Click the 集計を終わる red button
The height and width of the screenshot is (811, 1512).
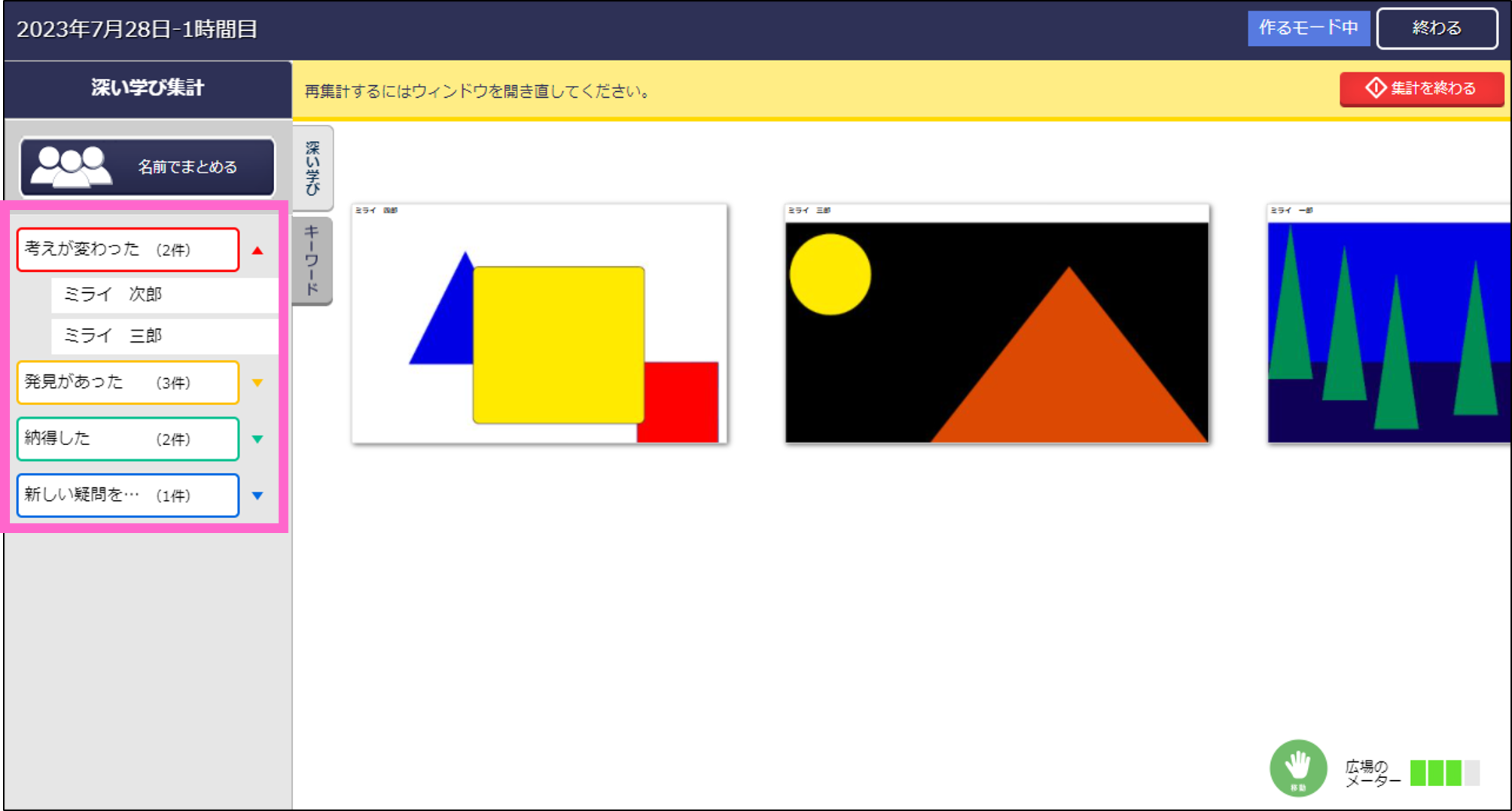click(1421, 88)
